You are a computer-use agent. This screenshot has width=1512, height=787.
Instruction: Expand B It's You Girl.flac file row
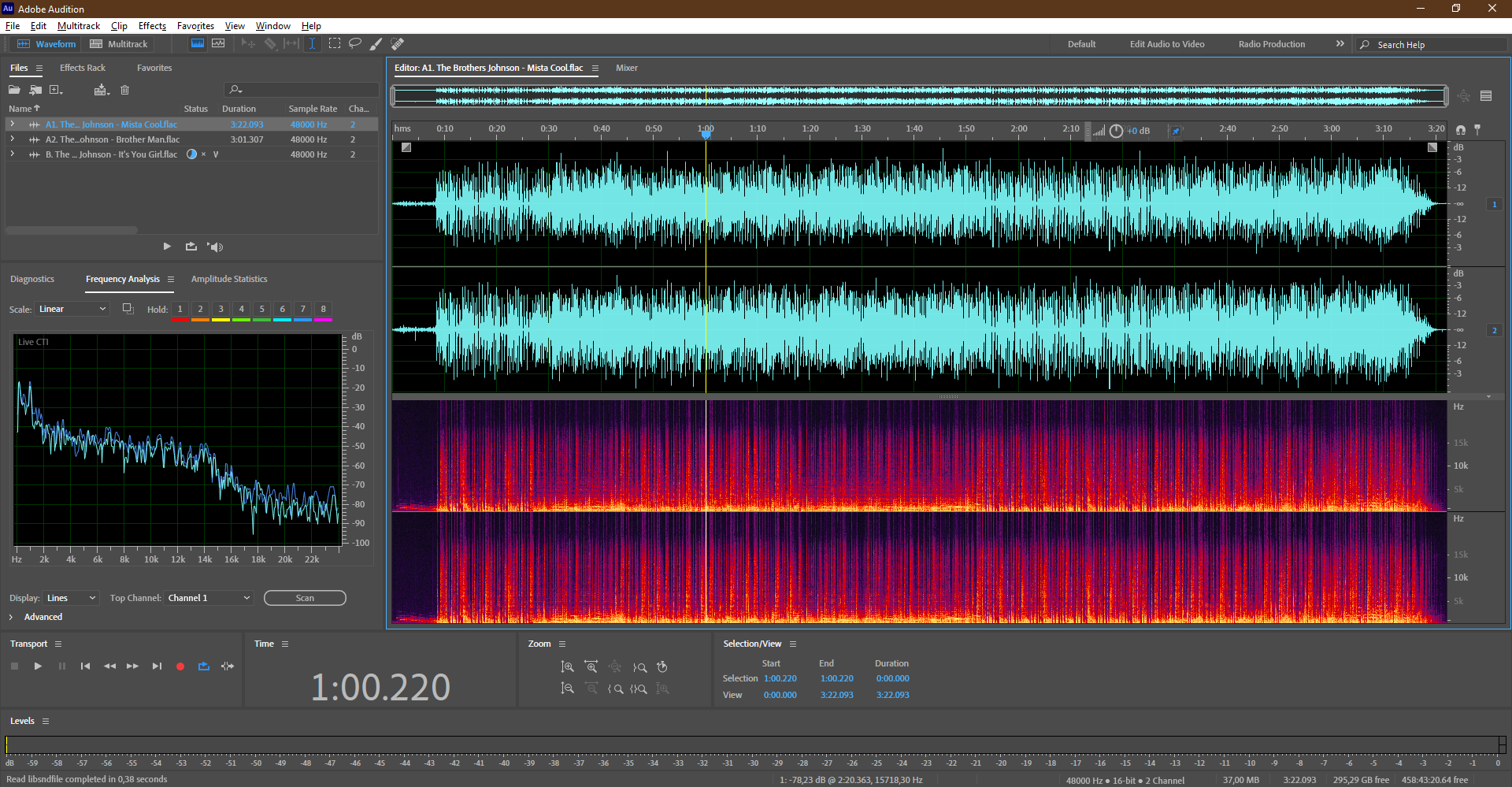pyautogui.click(x=12, y=154)
